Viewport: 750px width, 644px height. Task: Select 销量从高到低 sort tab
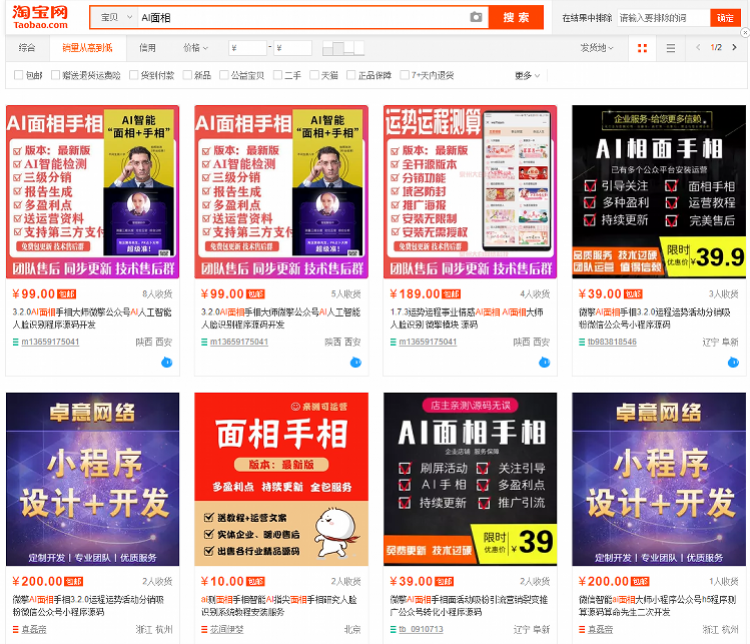pyautogui.click(x=88, y=48)
